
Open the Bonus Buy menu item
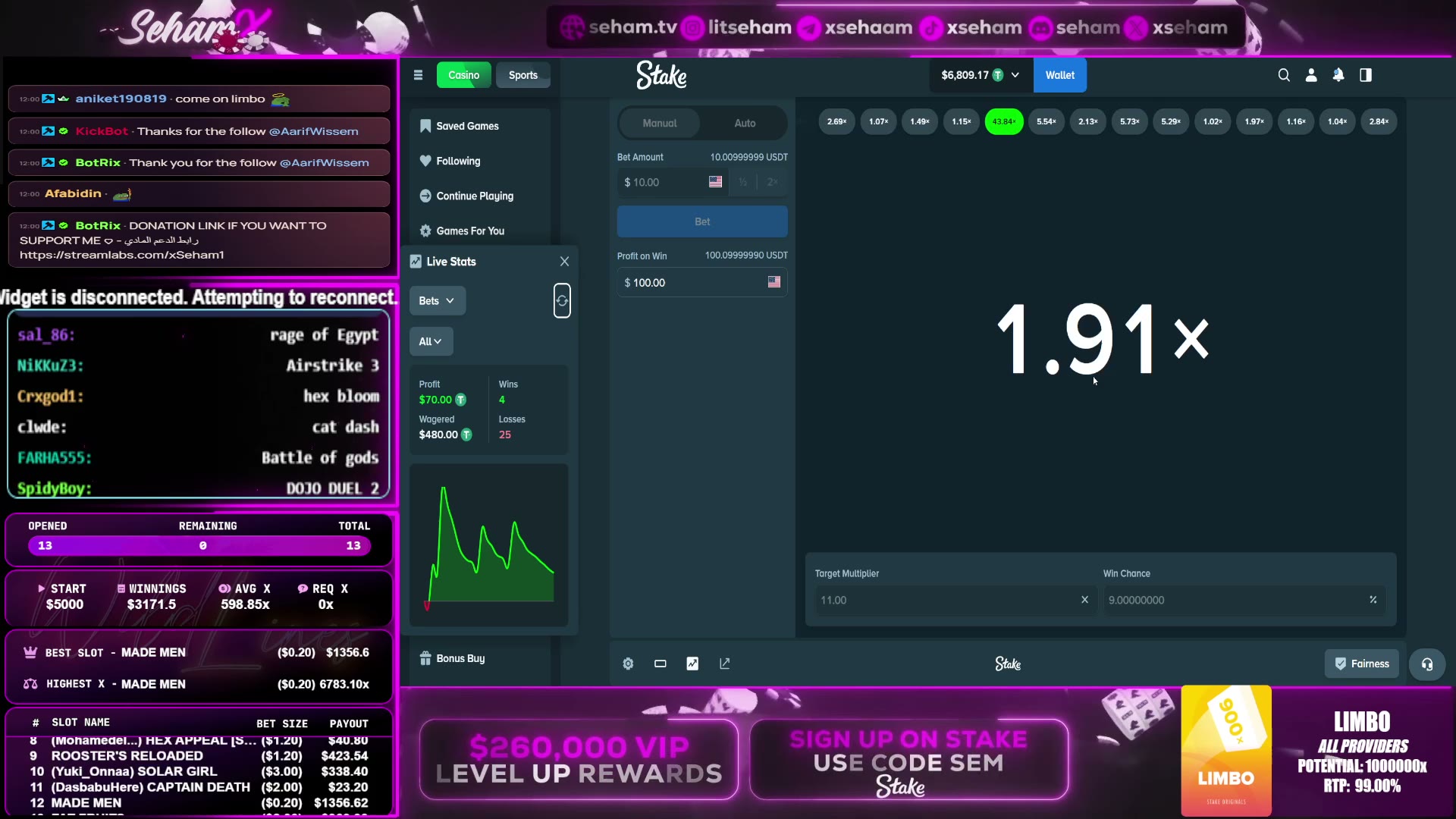pos(480,658)
